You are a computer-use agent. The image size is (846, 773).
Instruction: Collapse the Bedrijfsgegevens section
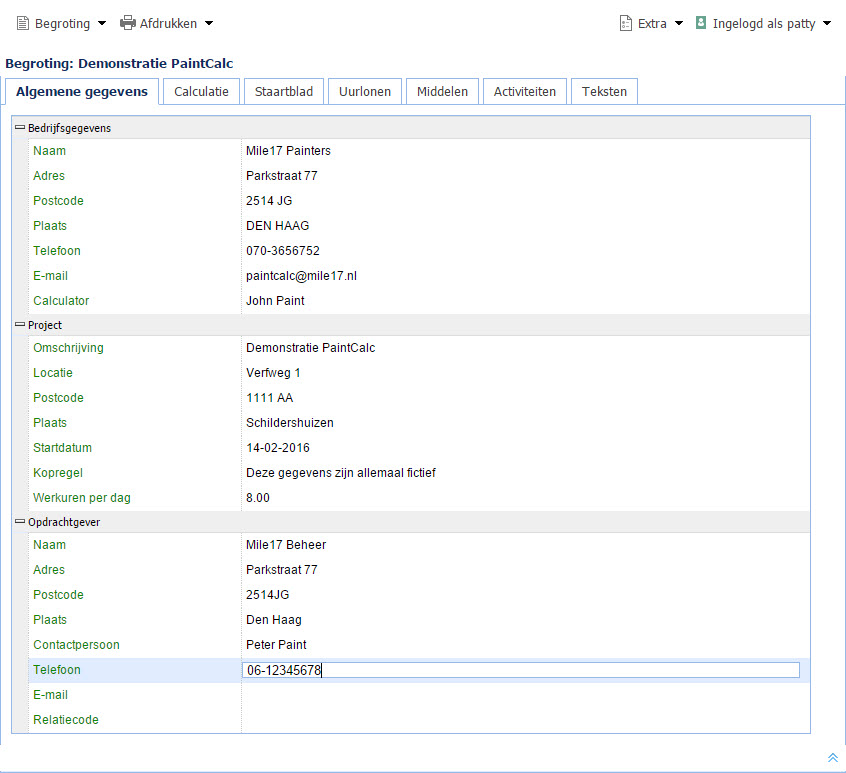point(20,128)
